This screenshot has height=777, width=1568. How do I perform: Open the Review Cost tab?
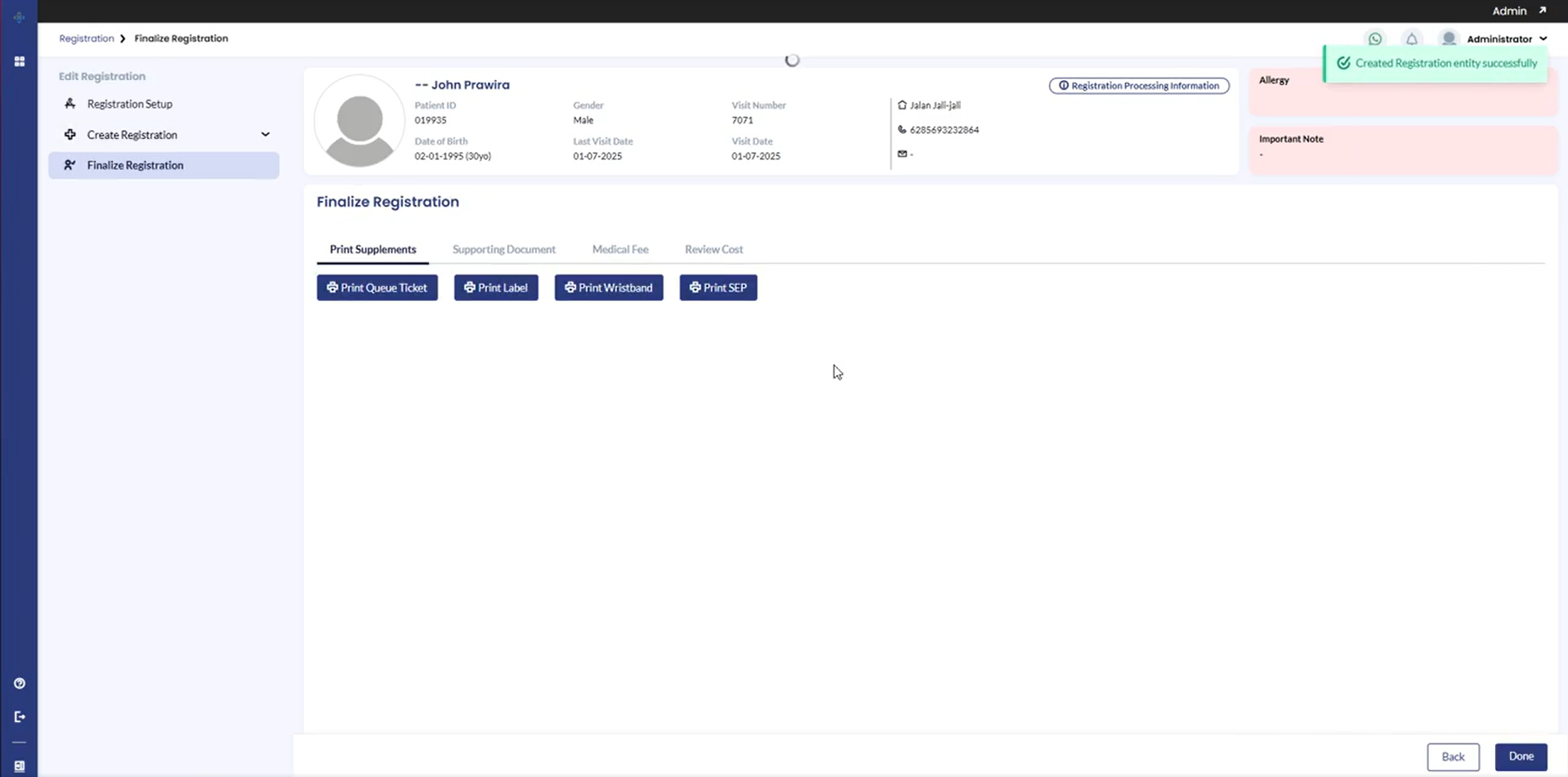pyautogui.click(x=714, y=249)
